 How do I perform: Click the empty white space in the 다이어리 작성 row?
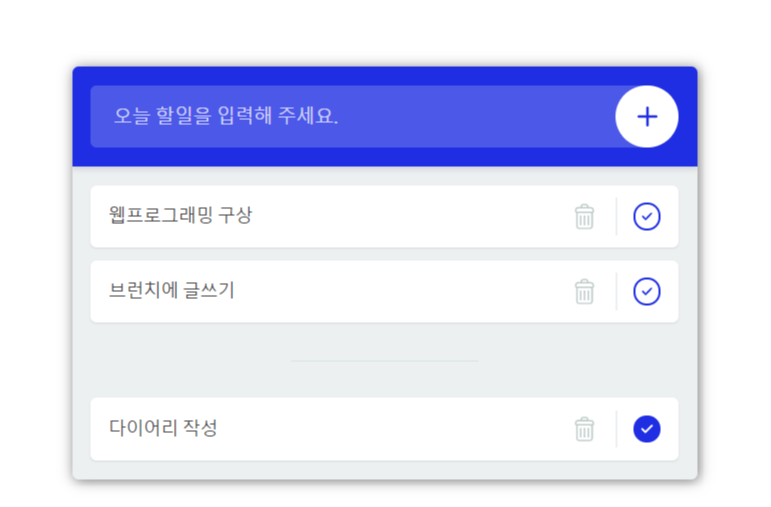pos(393,429)
